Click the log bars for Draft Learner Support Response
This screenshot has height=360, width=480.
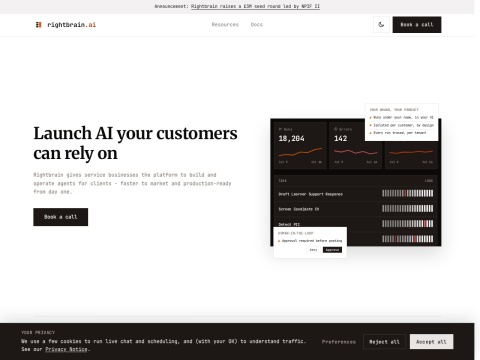(408, 193)
